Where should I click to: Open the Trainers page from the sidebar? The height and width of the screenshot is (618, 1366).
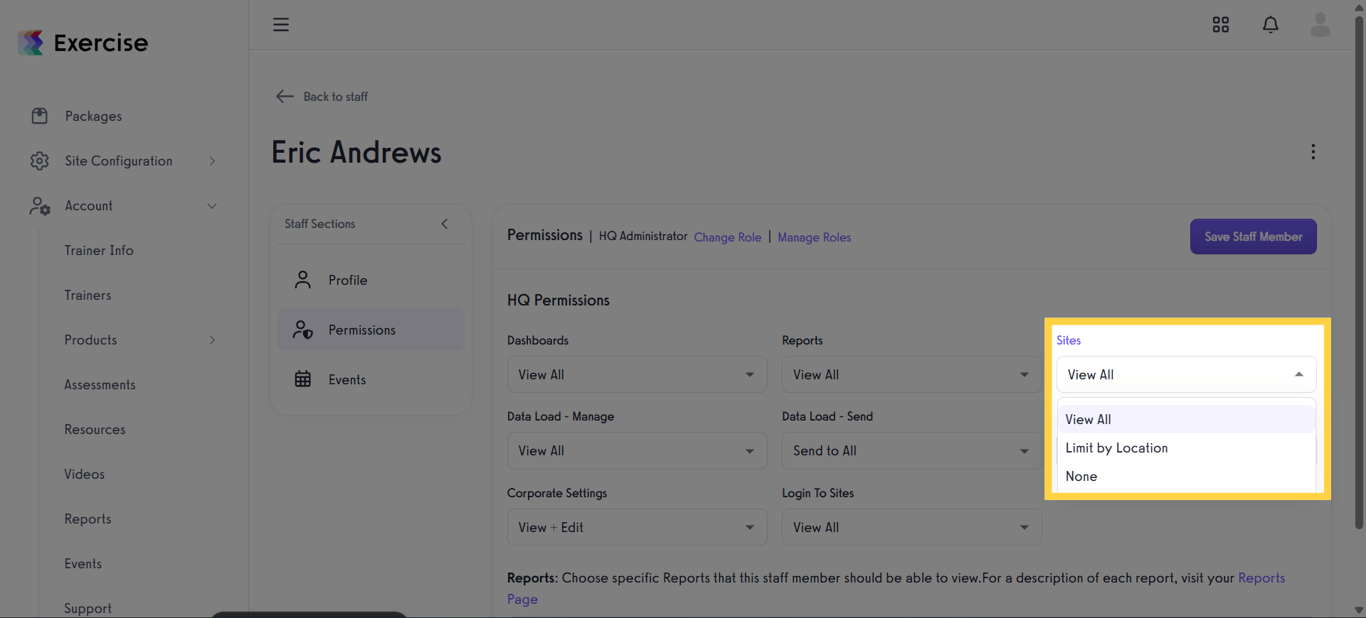pyautogui.click(x=89, y=294)
